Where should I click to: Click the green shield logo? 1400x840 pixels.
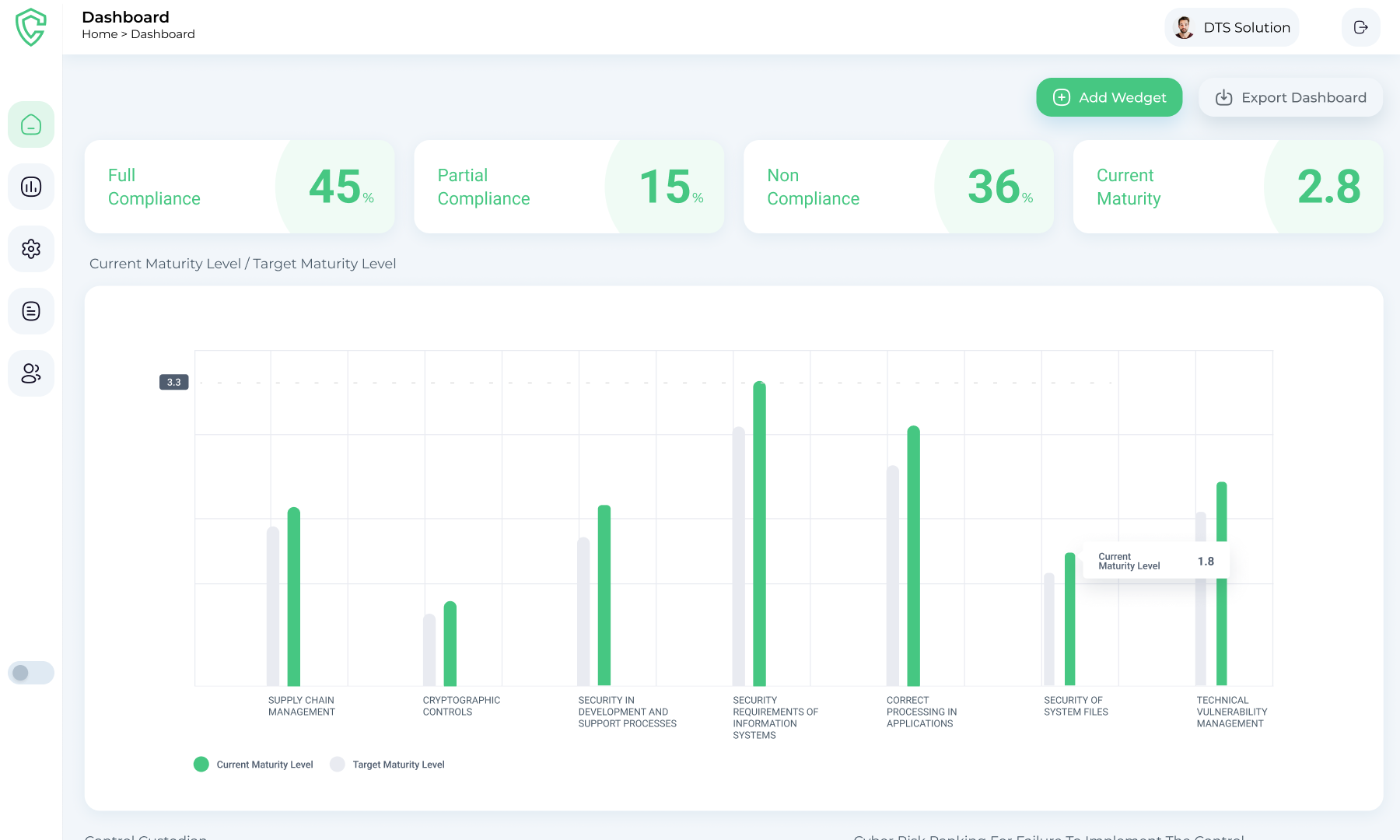click(31, 27)
